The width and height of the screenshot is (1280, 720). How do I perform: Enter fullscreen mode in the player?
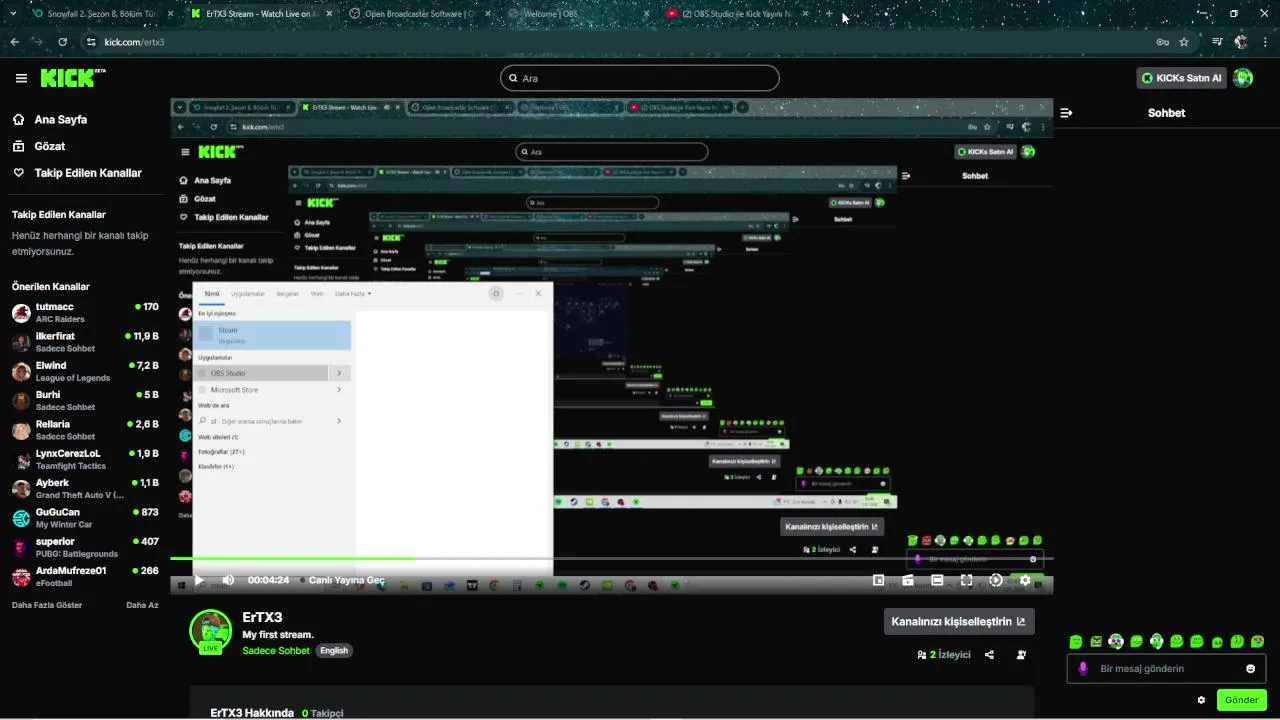coord(966,580)
